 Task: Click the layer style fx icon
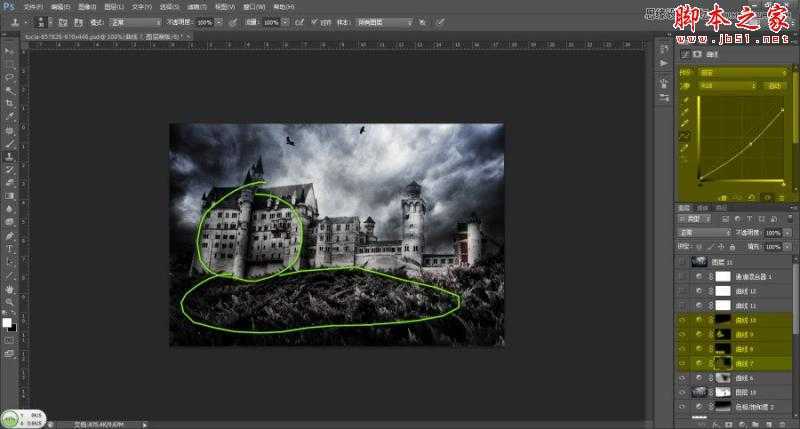[715, 424]
